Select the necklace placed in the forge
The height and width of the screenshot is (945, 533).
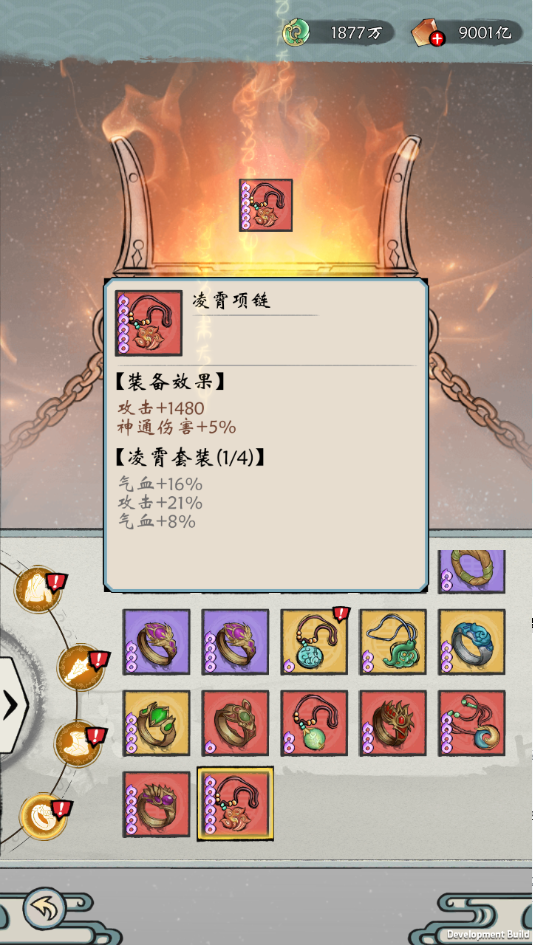265,205
